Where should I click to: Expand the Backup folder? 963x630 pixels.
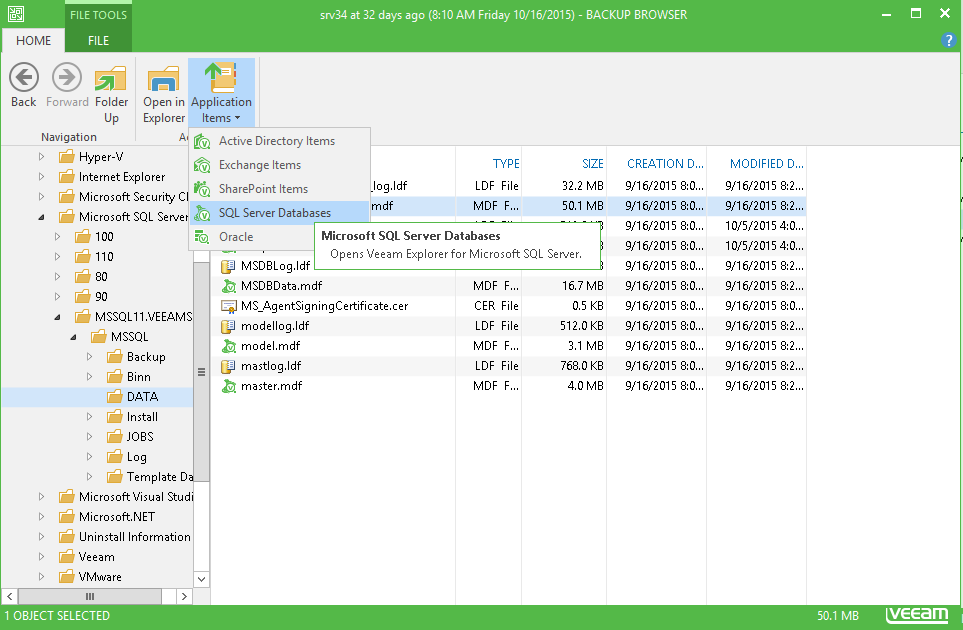point(89,357)
